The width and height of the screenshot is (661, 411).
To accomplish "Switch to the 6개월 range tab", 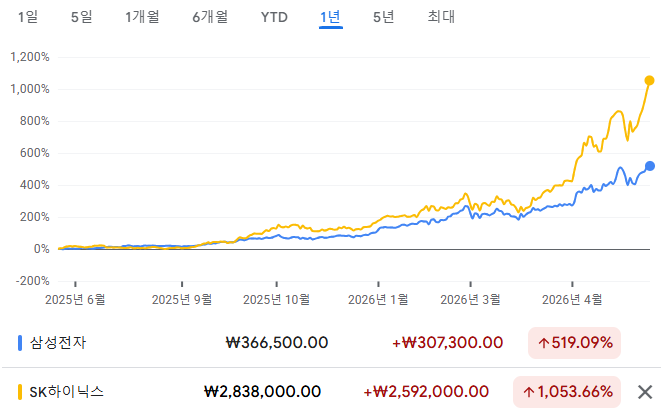I will [x=210, y=17].
